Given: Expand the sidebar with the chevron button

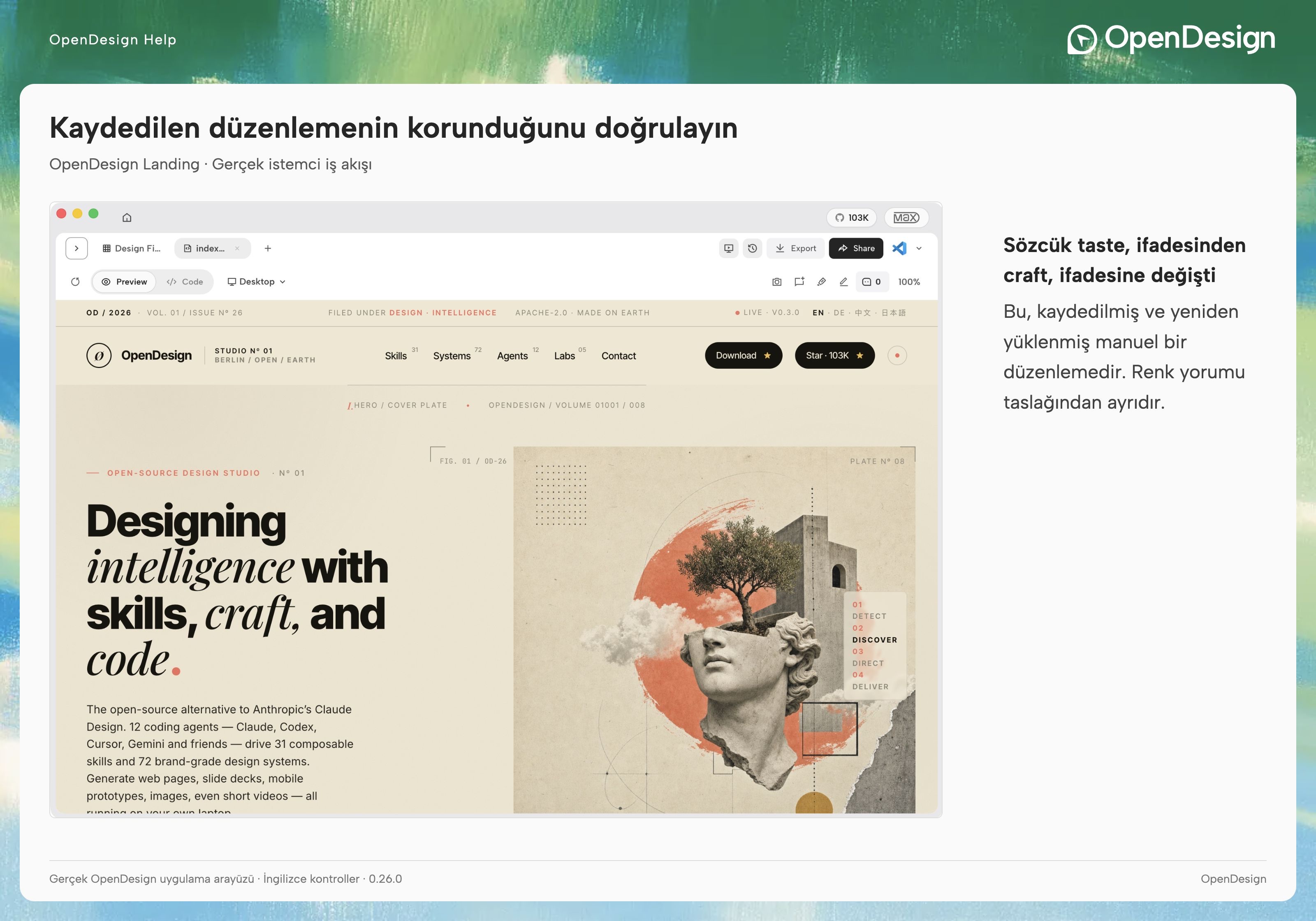Looking at the screenshot, I should coord(77,248).
